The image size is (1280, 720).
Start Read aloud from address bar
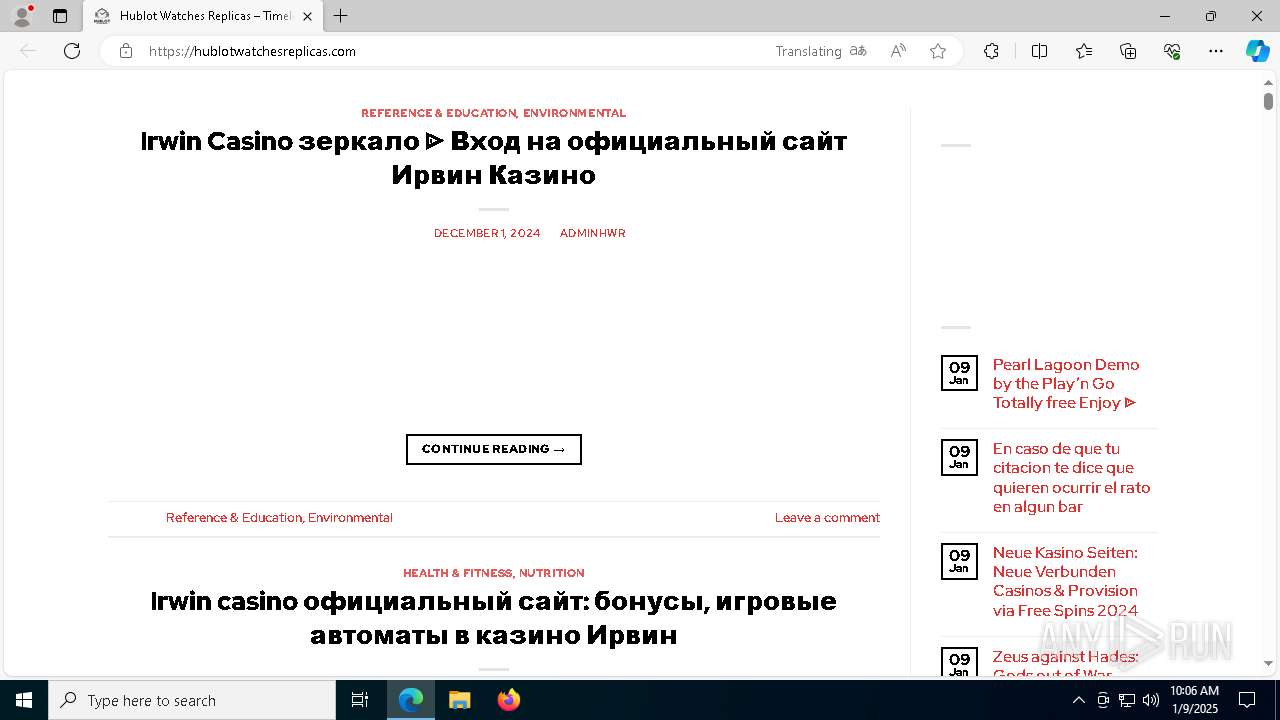point(898,51)
